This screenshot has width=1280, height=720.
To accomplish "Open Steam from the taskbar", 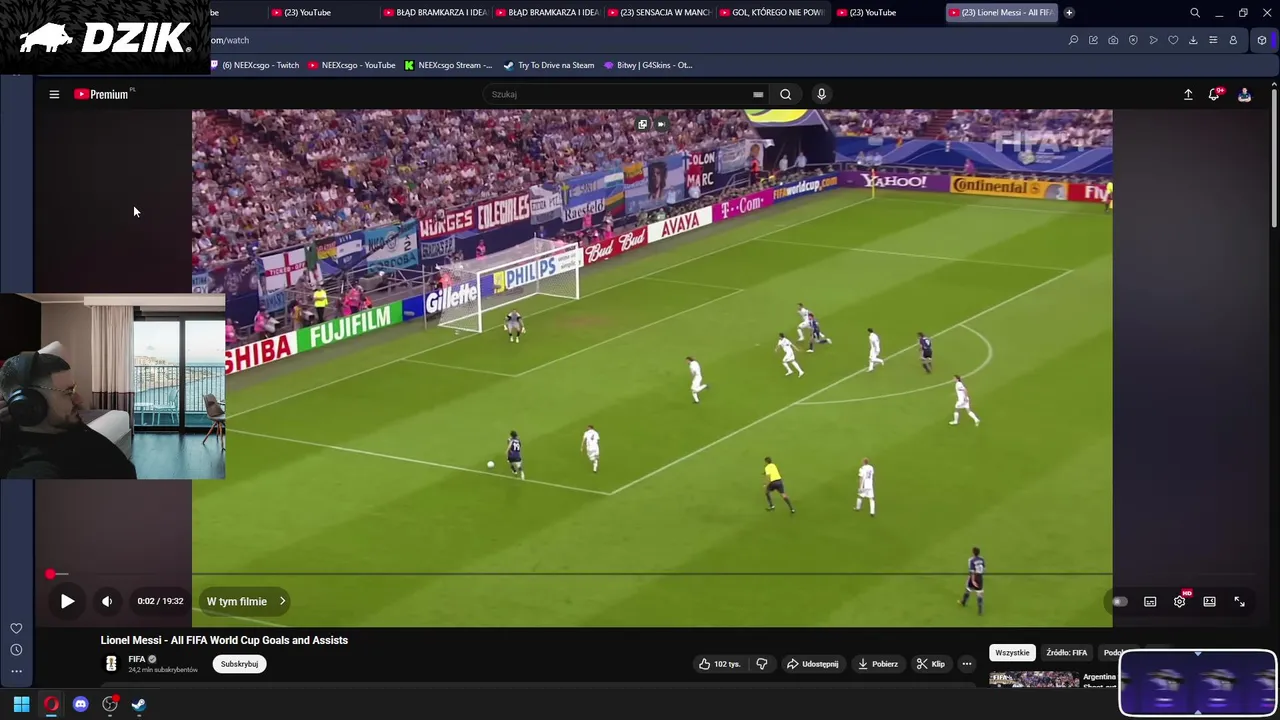I will point(139,704).
